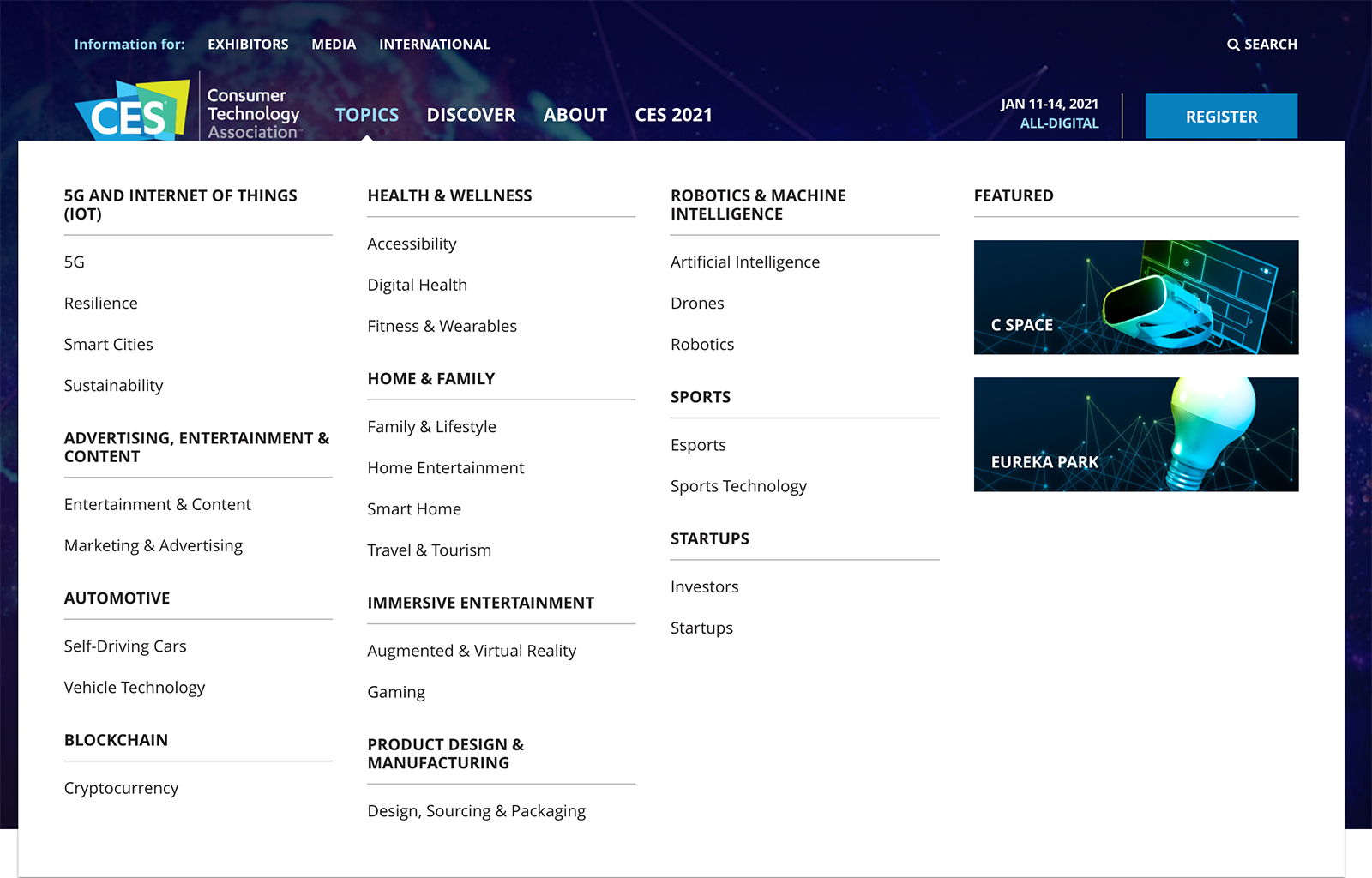Select Artificial Intelligence topic
The height and width of the screenshot is (878, 1372).
click(744, 262)
